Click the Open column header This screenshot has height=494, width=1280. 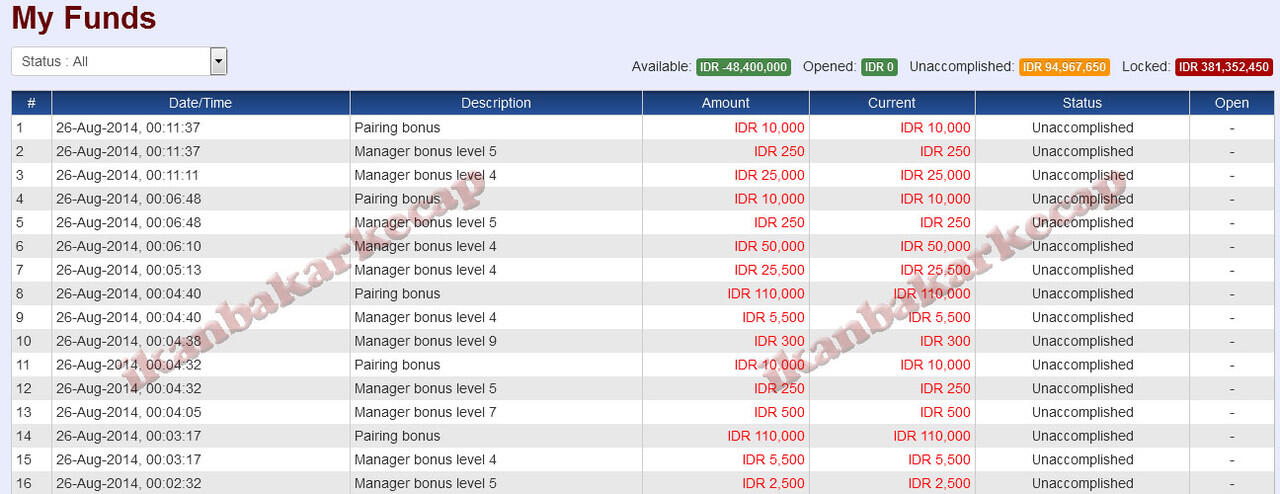(x=1231, y=103)
